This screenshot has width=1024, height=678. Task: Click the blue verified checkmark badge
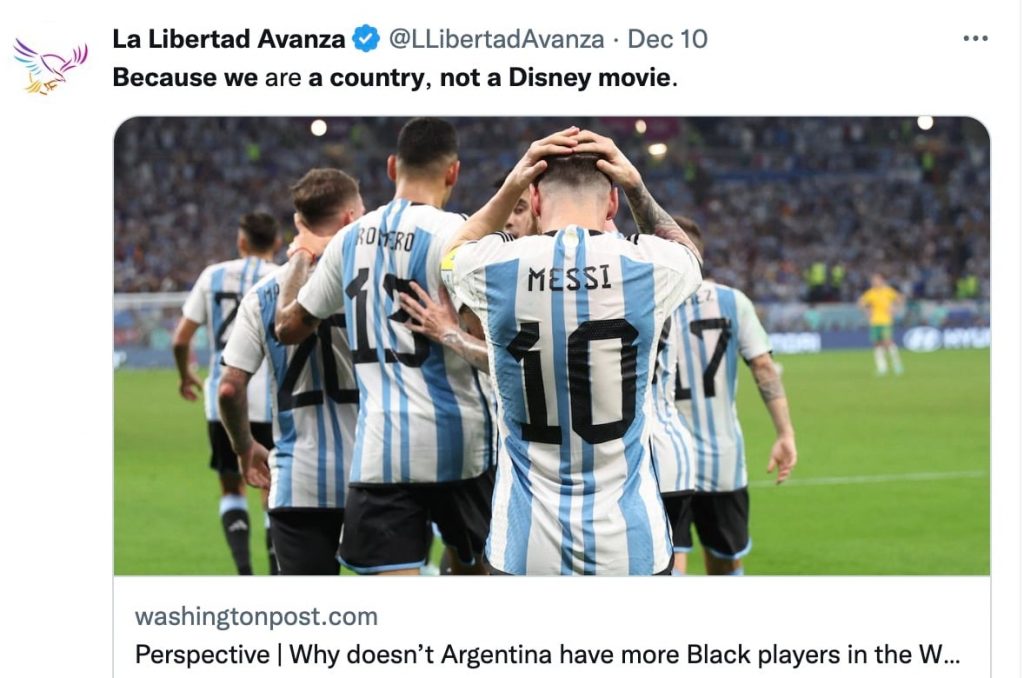click(366, 39)
